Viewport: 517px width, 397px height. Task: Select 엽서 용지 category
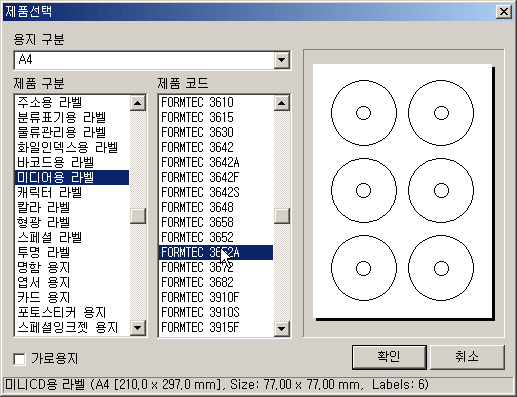(72, 282)
